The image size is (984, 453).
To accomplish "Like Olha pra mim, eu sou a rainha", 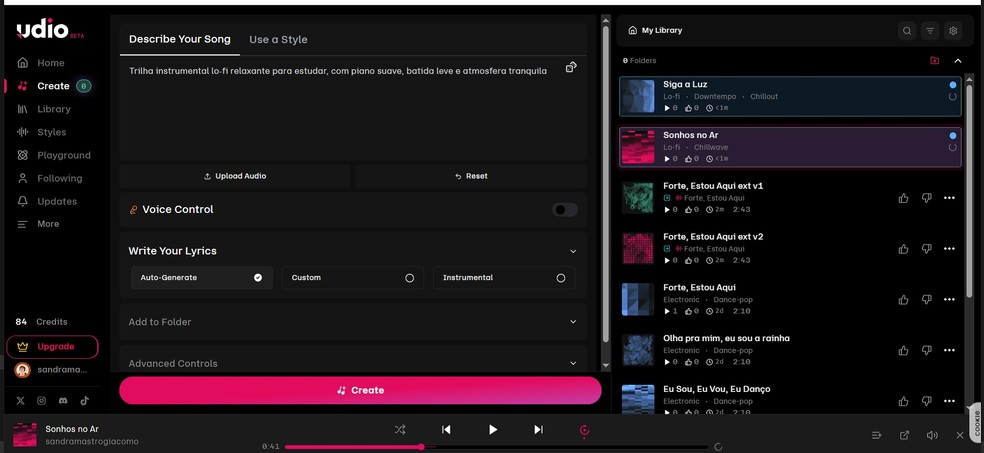I will point(903,351).
